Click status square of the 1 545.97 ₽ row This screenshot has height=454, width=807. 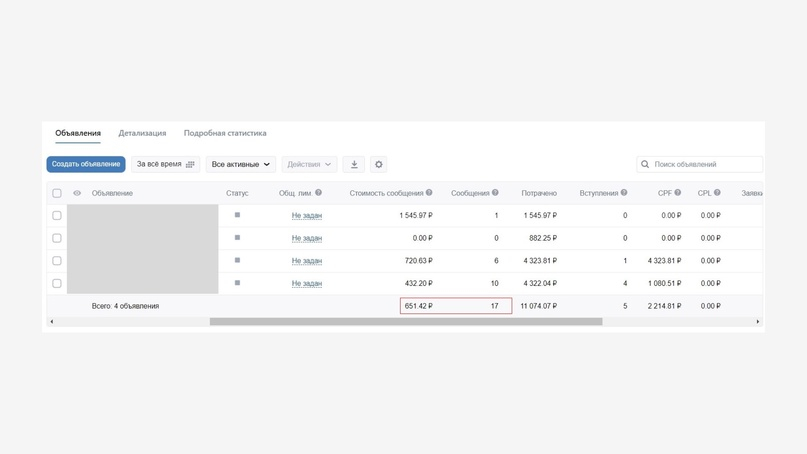pyautogui.click(x=237, y=215)
